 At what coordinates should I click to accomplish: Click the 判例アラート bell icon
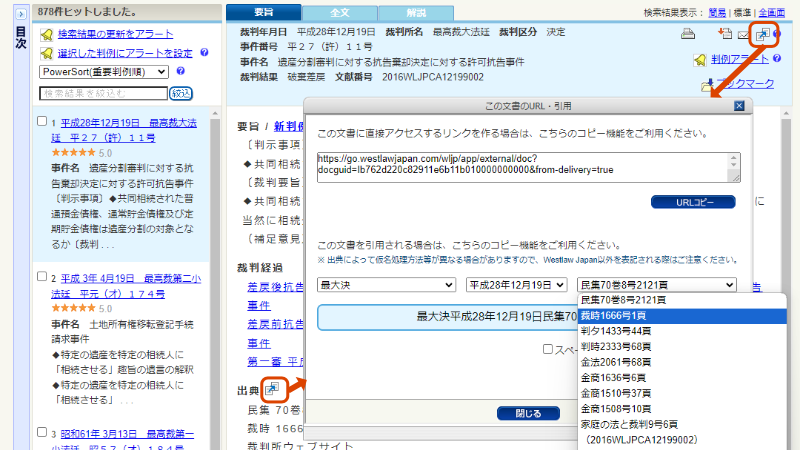click(700, 60)
